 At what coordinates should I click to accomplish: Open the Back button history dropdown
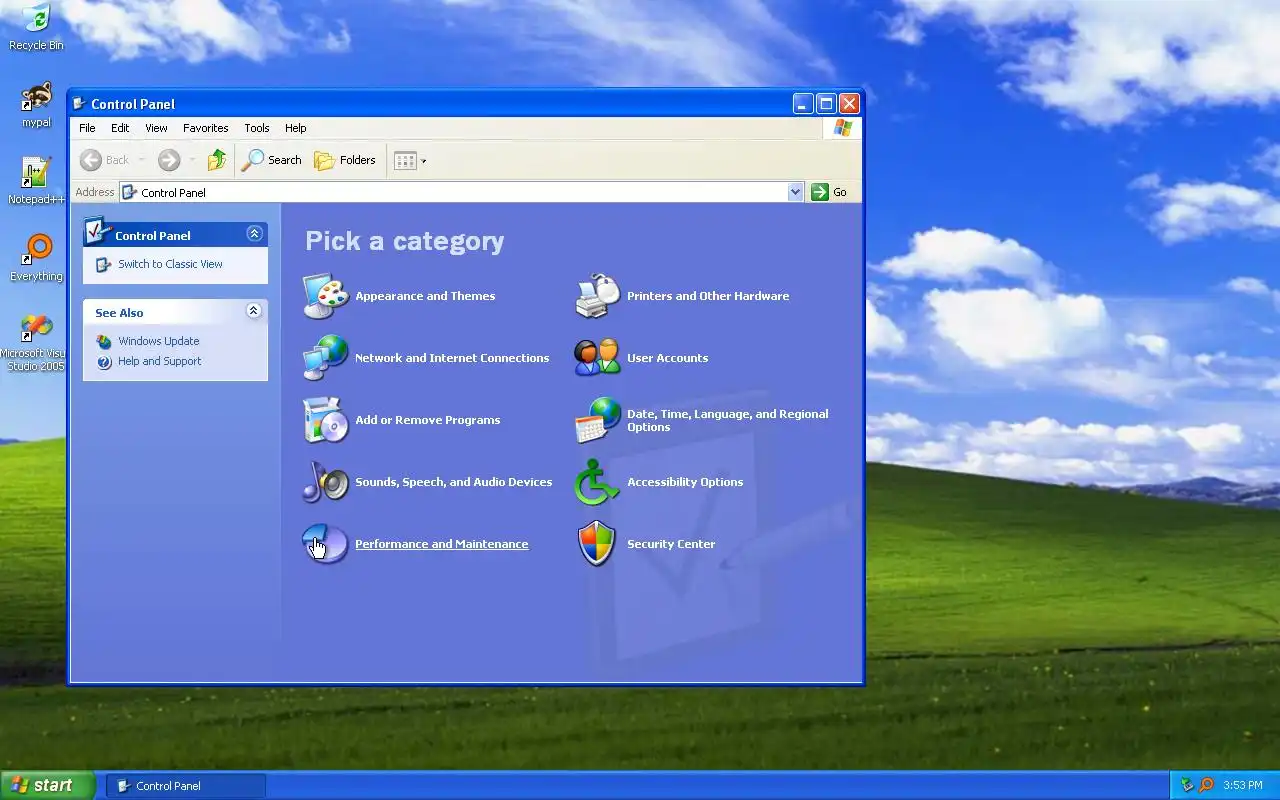(x=141, y=160)
